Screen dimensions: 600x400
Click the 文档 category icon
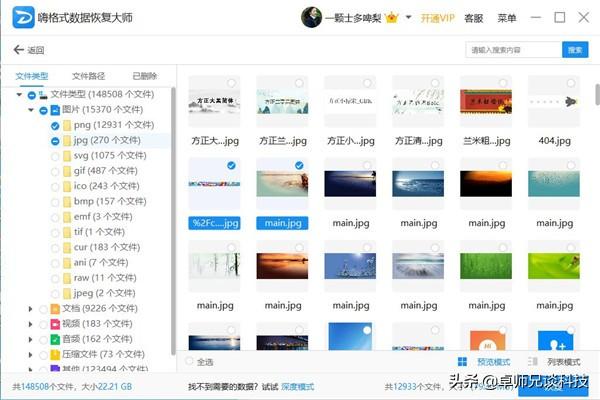pos(54,310)
